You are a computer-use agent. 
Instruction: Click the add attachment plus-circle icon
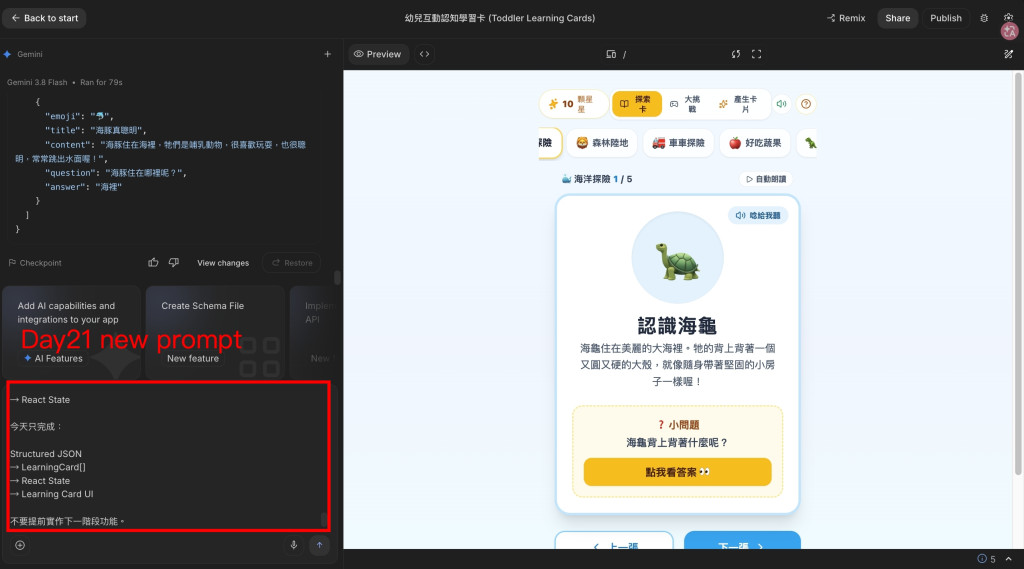click(20, 545)
